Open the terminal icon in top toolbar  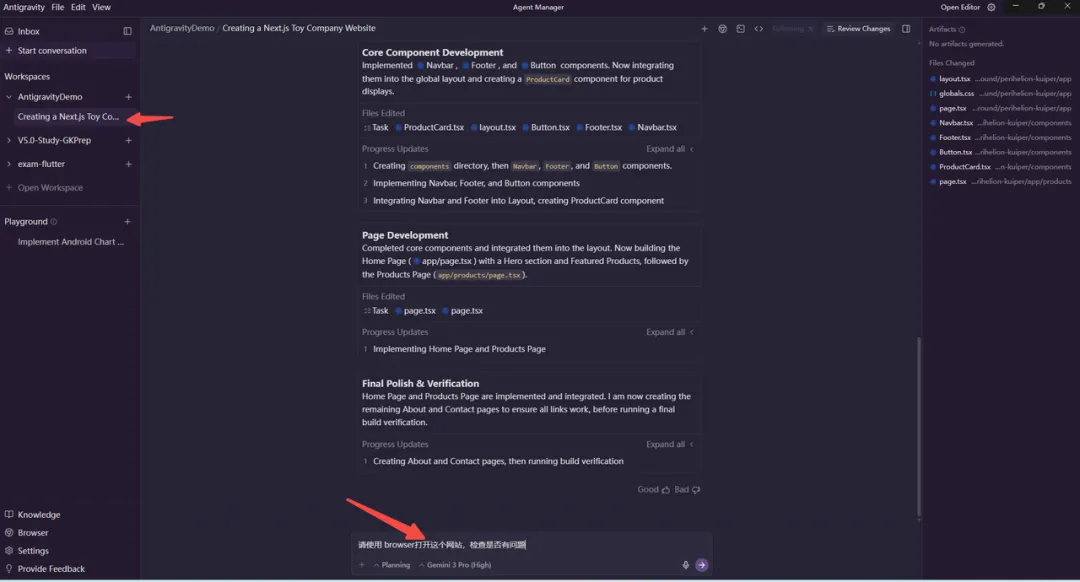740,29
